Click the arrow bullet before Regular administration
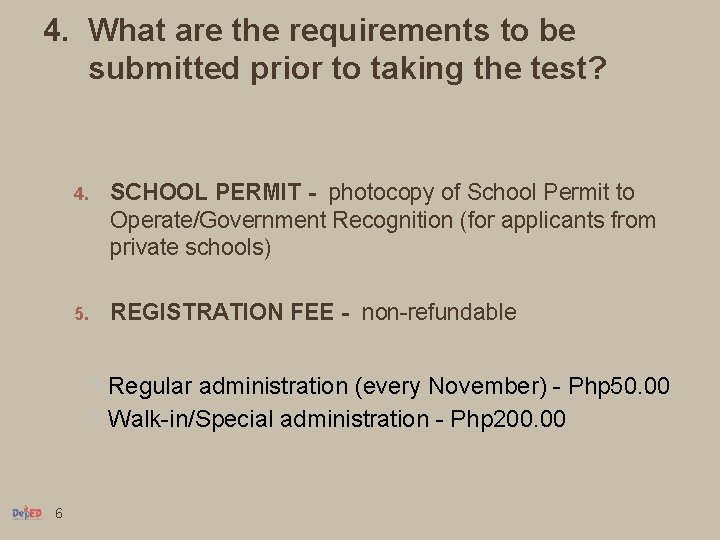 [x=95, y=383]
